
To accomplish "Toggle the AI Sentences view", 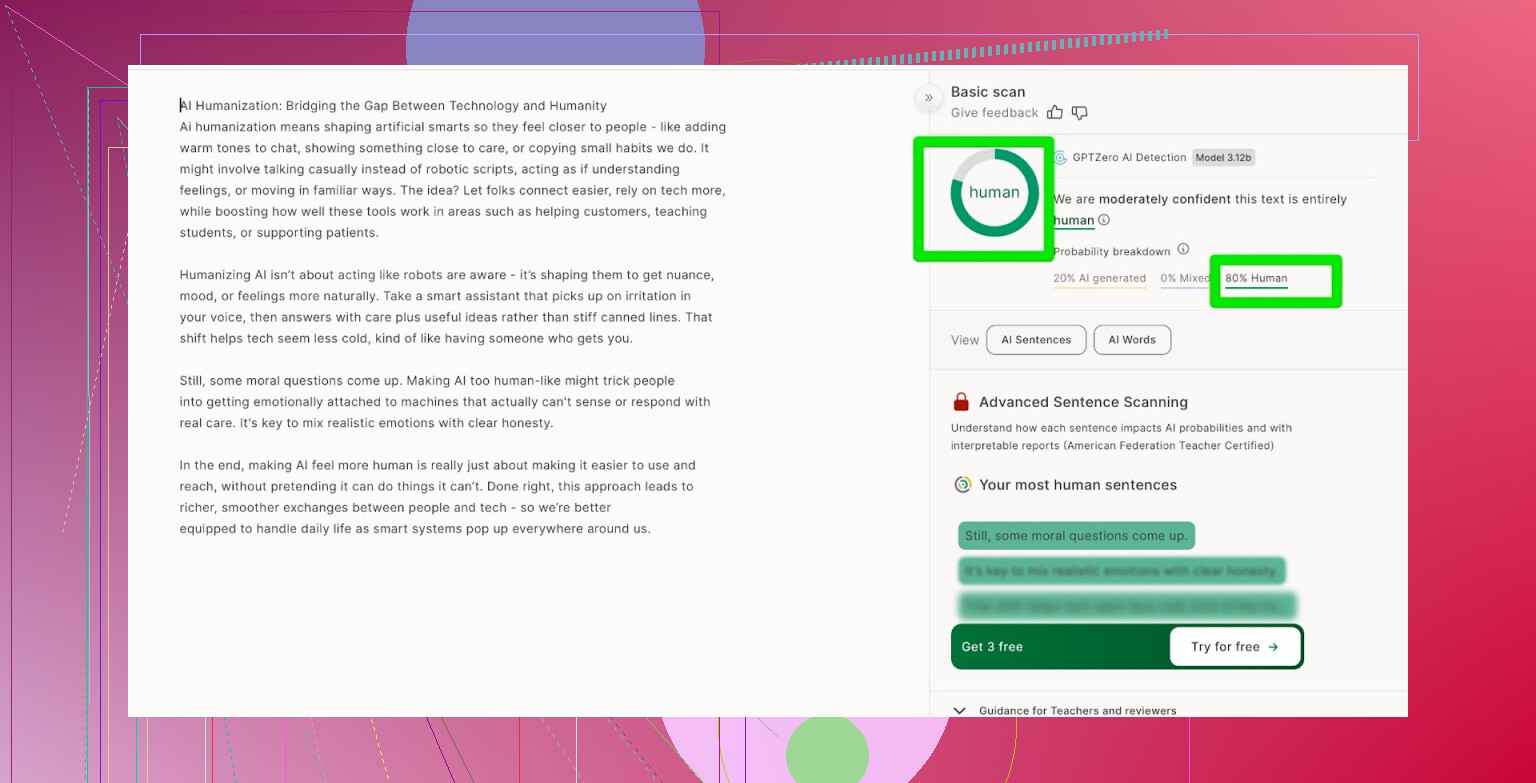I will tap(1036, 340).
